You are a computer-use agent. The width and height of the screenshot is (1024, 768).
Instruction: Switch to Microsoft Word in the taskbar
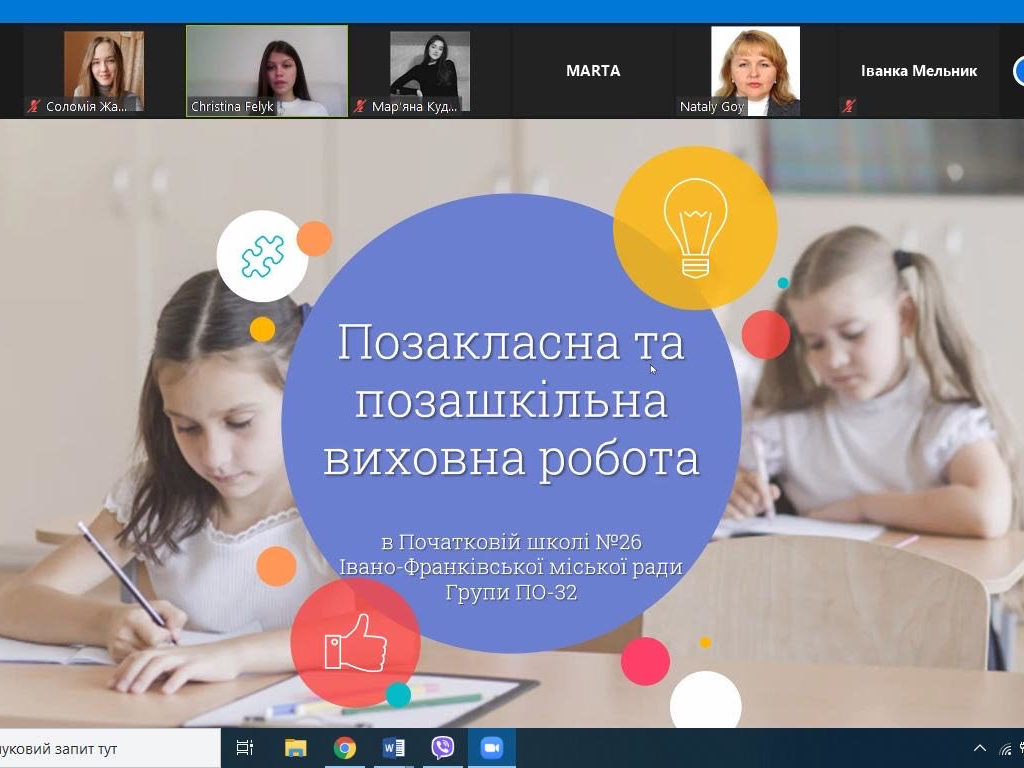point(394,748)
